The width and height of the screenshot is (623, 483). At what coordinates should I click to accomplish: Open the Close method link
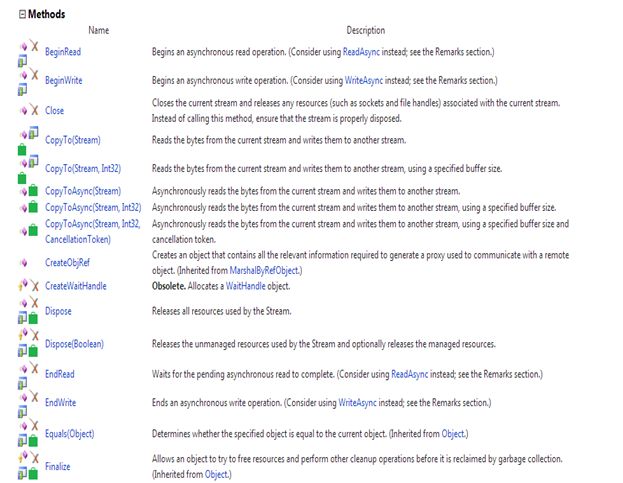[x=54, y=111]
